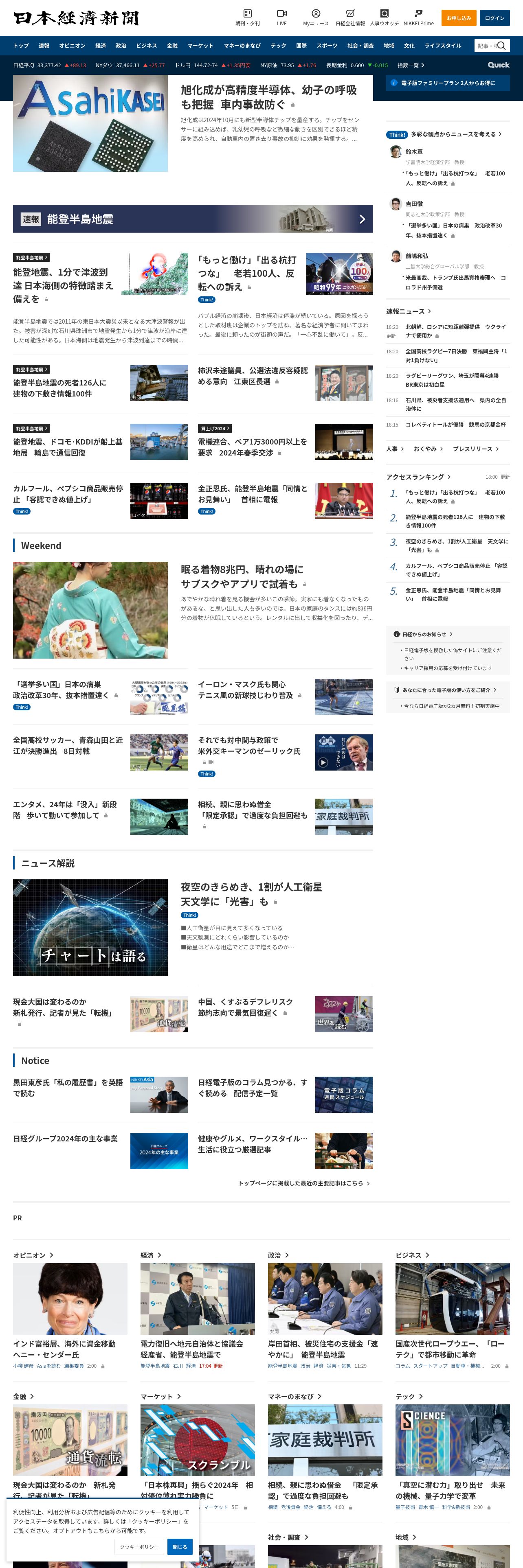
Task: Open 旭化成が高精度半導体 headline
Action: (x=268, y=97)
